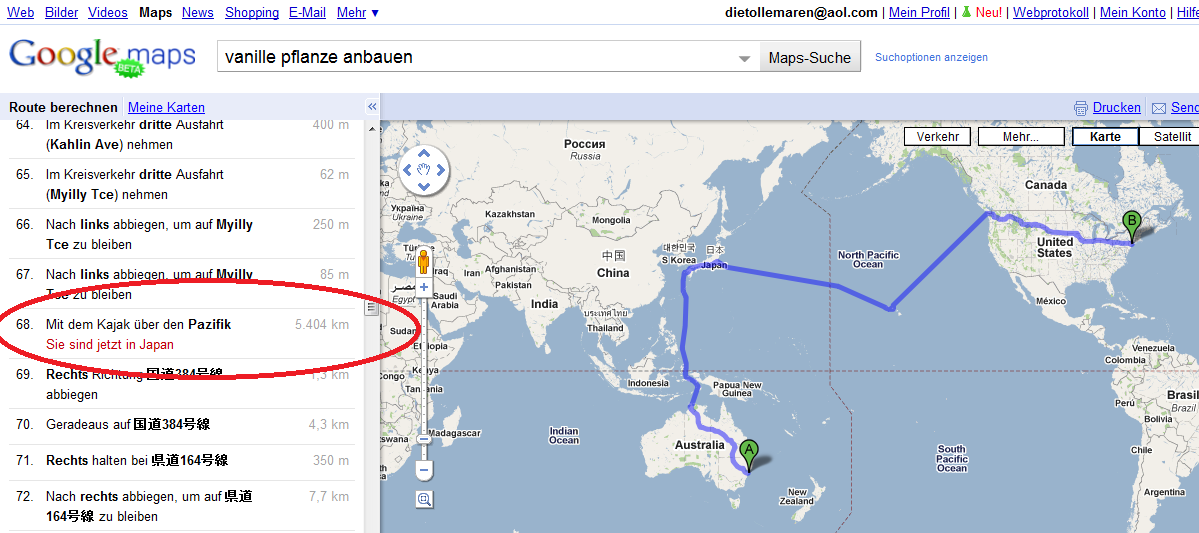Zoom in with the plus button
This screenshot has height=533, width=1199.
tap(424, 288)
